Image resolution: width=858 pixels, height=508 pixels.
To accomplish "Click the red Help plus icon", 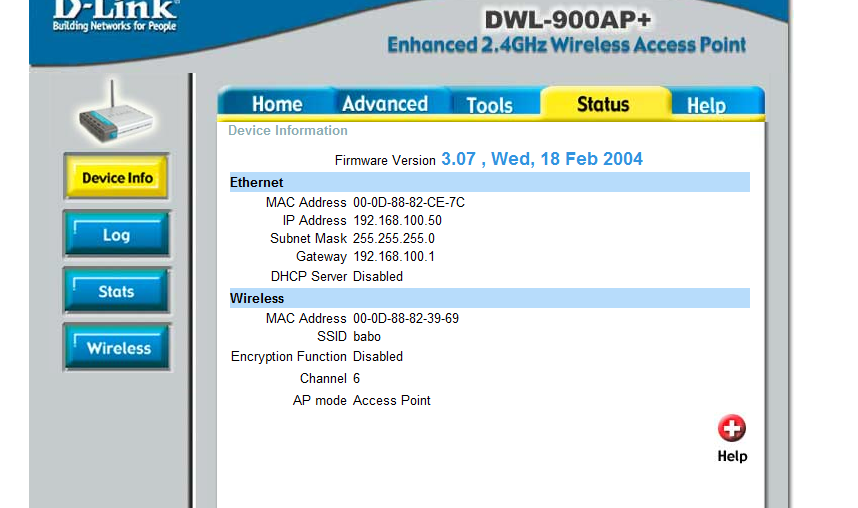I will [x=732, y=428].
